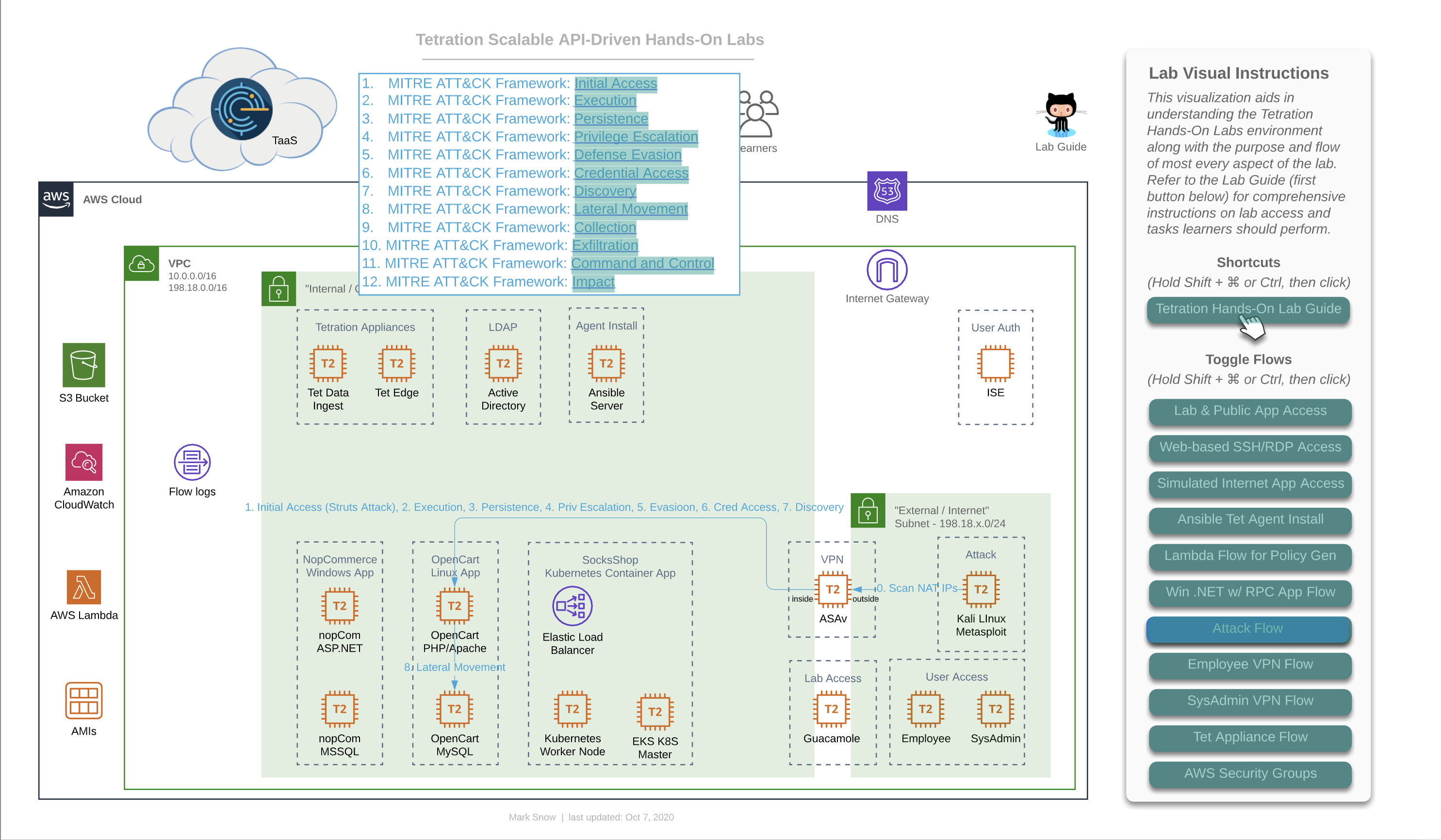1441x840 pixels.
Task: Click the AMIs icon
Action: (x=83, y=701)
